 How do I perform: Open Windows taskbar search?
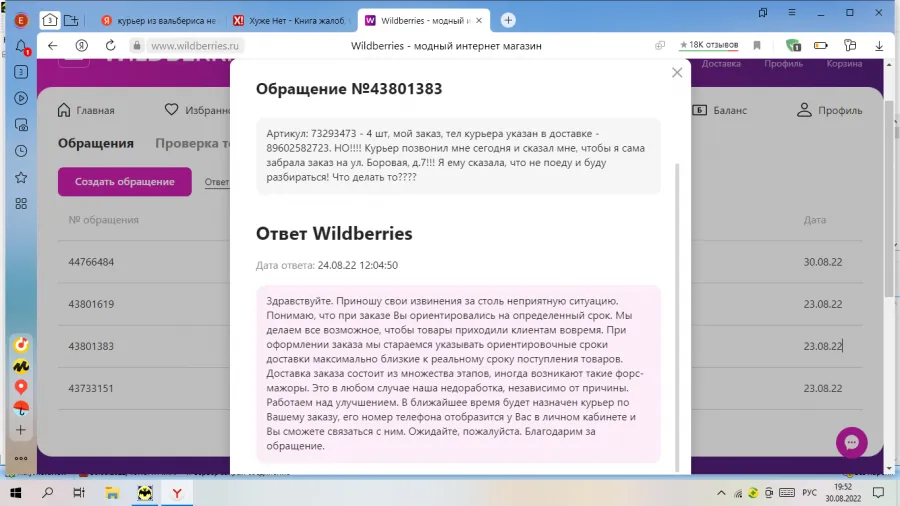(48, 493)
